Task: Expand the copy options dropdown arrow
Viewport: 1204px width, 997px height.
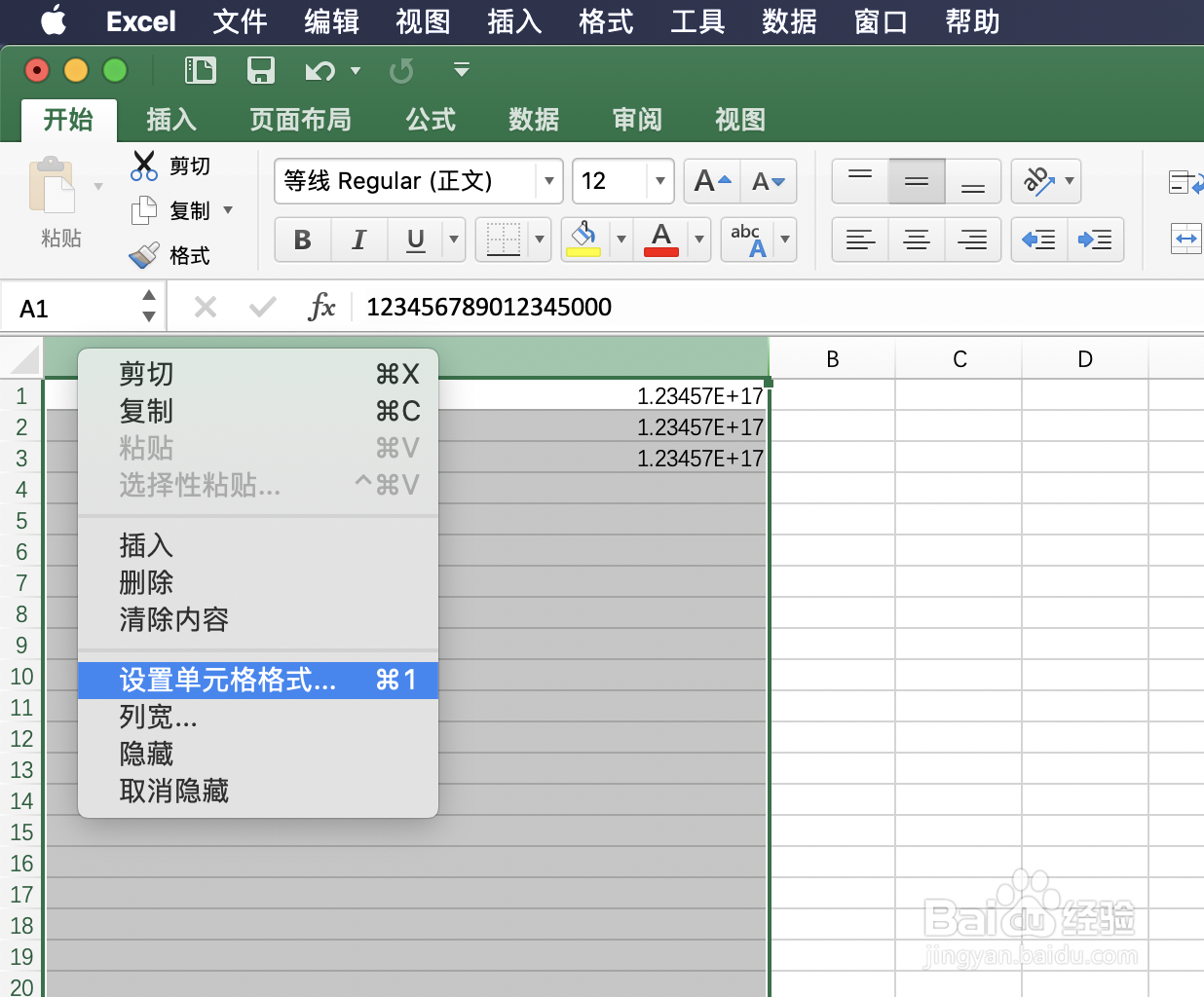Action: (x=228, y=210)
